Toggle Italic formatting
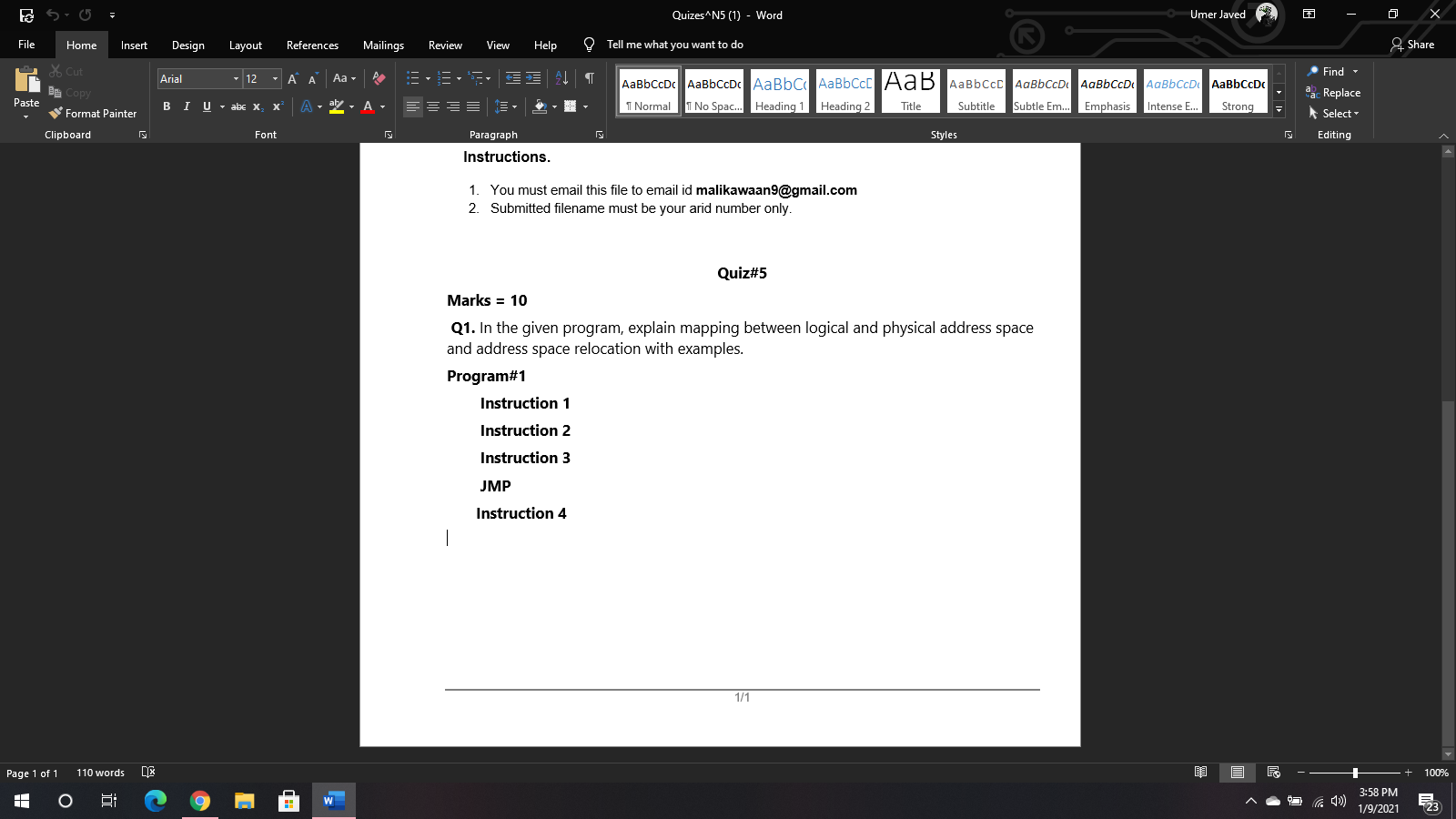1456x819 pixels. click(x=187, y=106)
